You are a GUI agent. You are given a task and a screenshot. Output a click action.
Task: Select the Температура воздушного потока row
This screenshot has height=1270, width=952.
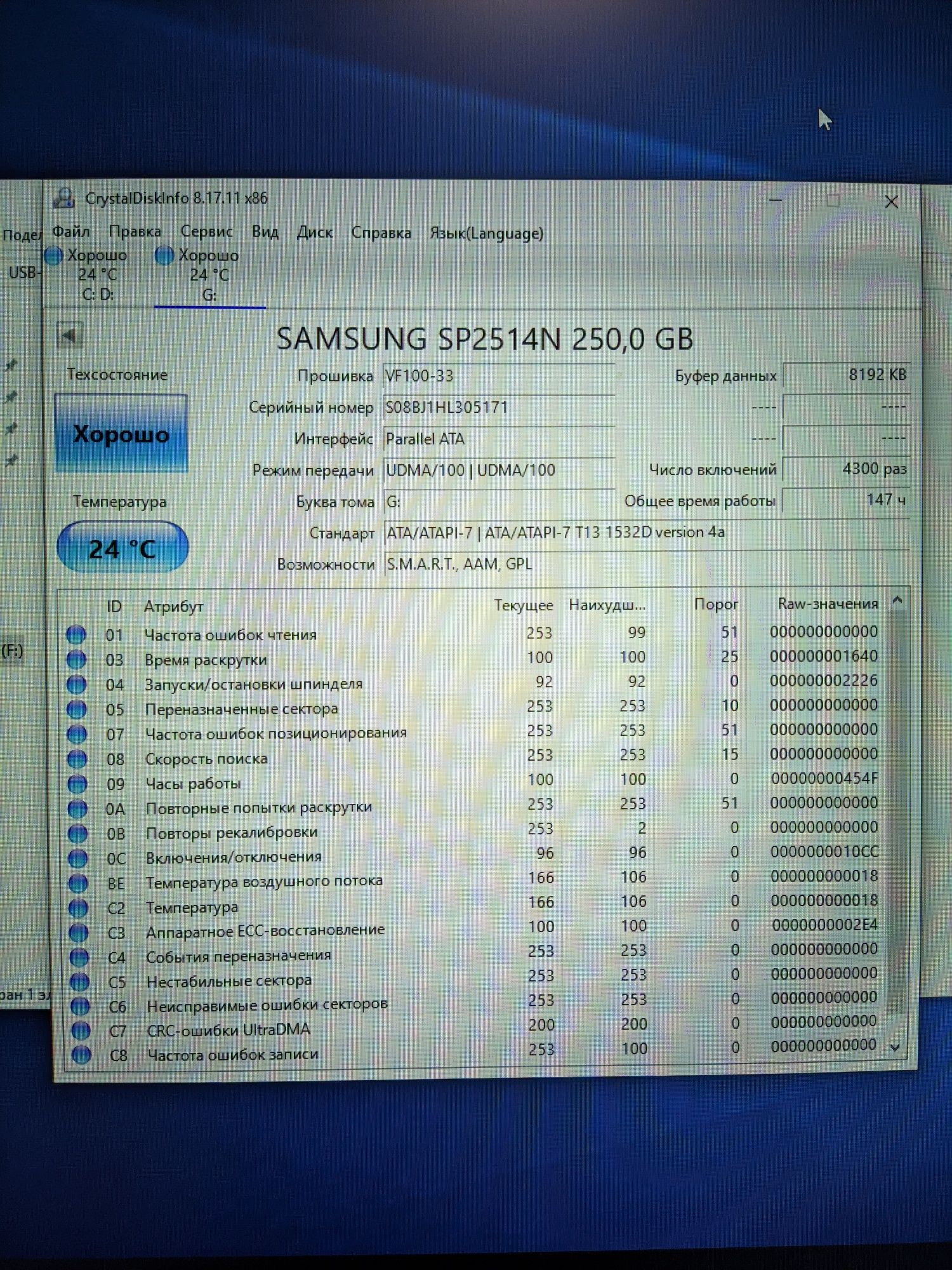pyautogui.click(x=473, y=880)
